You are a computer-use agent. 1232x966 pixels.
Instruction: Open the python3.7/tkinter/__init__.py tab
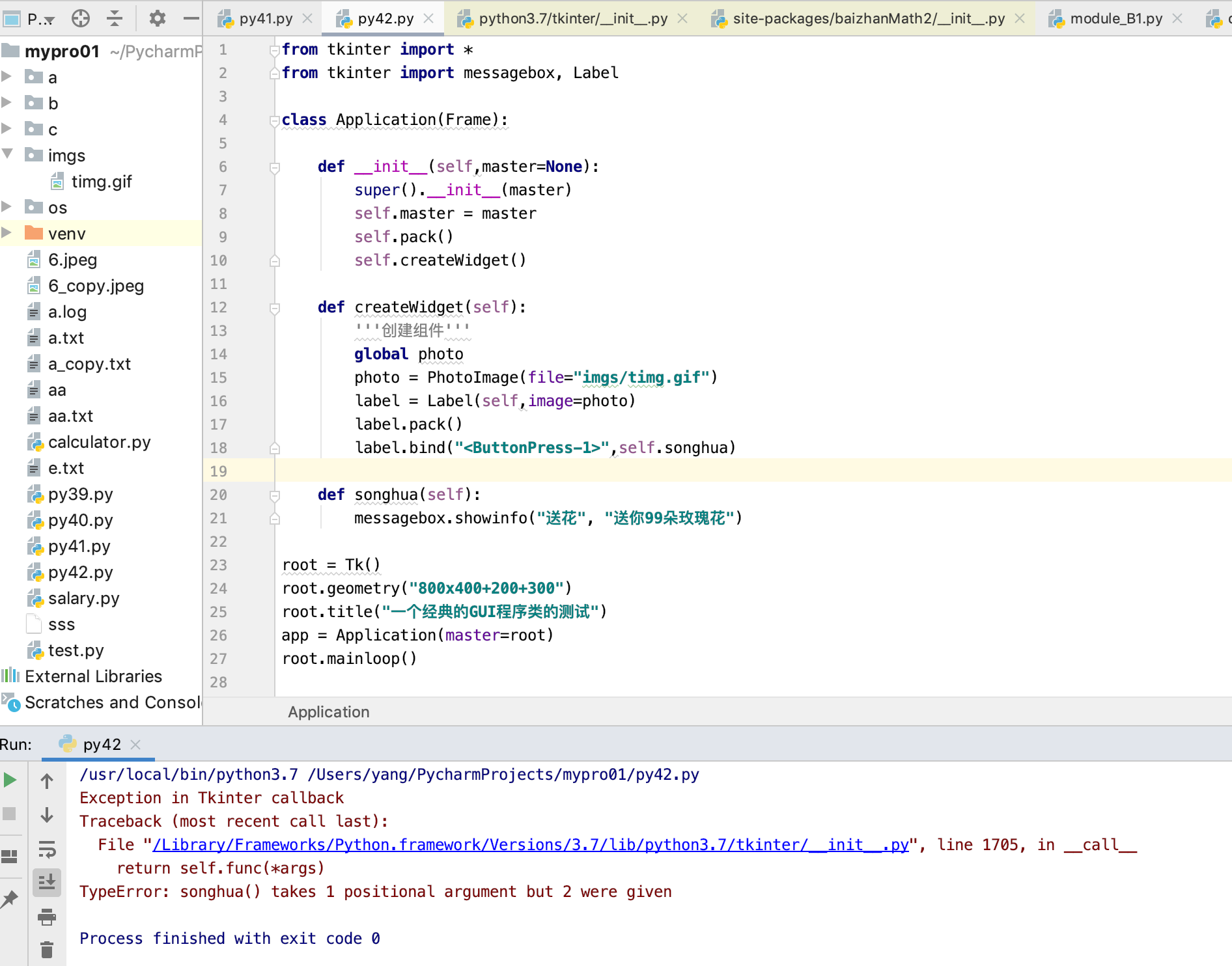pyautogui.click(x=573, y=18)
